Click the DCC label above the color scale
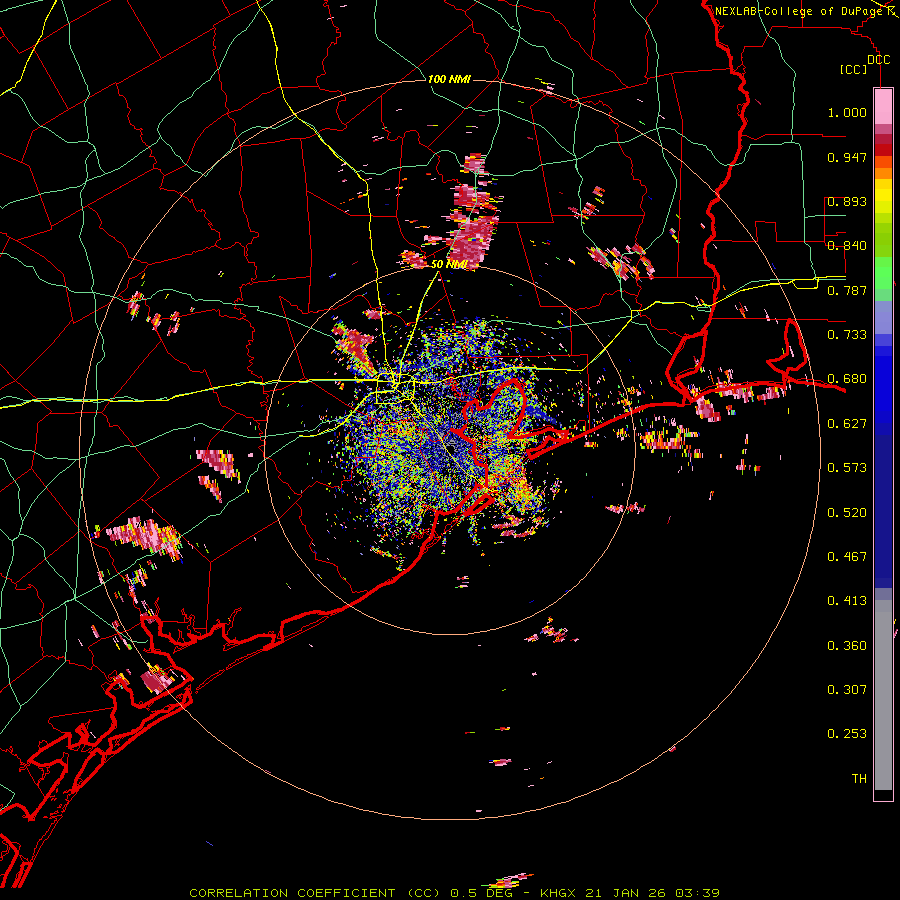The image size is (900, 900). 878,59
